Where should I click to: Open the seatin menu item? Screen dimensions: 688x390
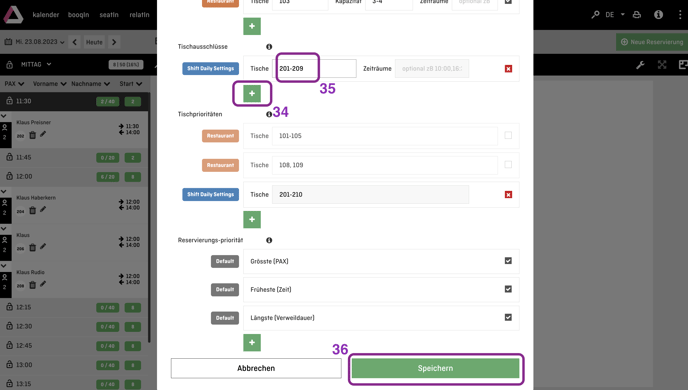click(109, 14)
